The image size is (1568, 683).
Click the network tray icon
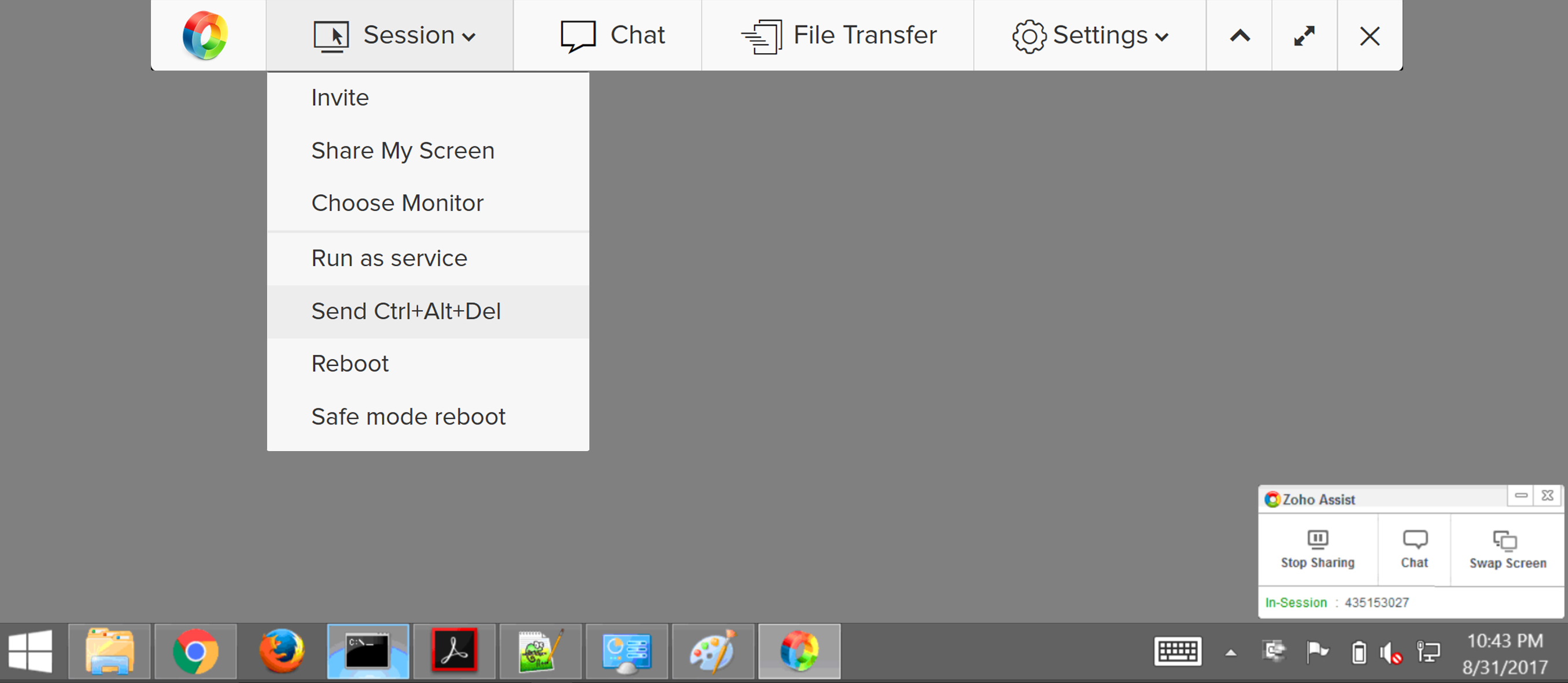pos(1429,652)
